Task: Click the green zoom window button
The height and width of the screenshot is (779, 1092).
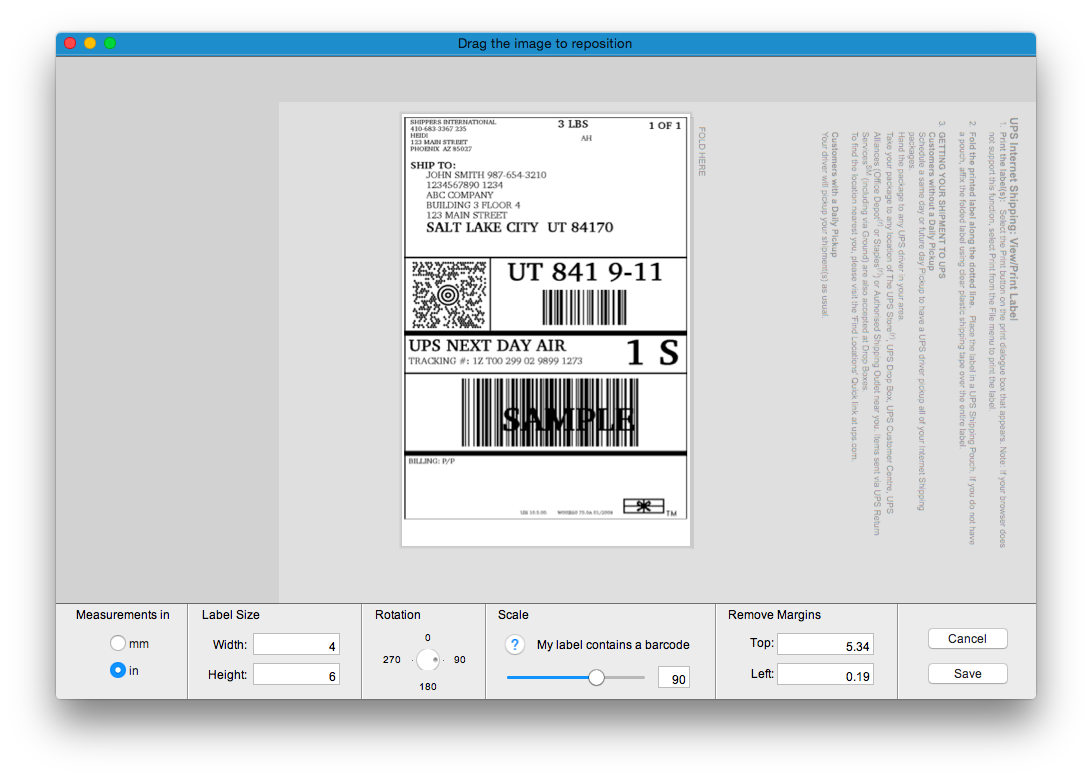Action: pos(110,43)
